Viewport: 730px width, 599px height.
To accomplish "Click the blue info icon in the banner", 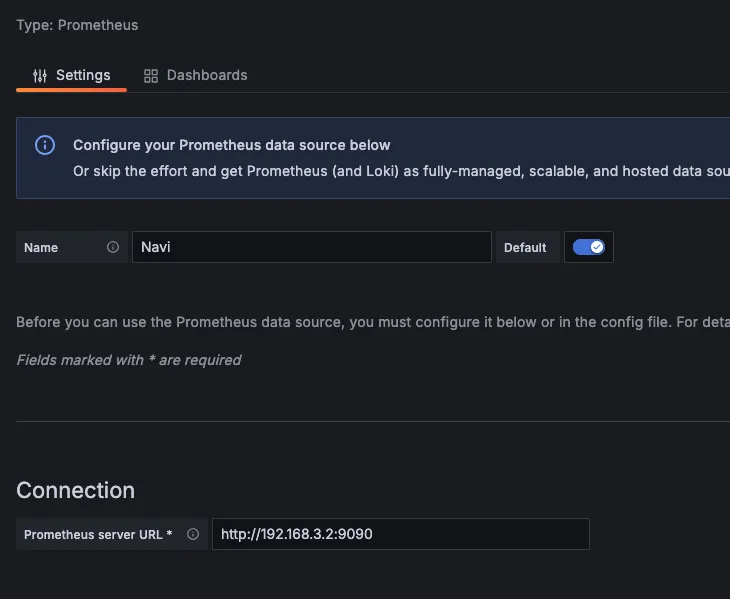I will pyautogui.click(x=45, y=145).
